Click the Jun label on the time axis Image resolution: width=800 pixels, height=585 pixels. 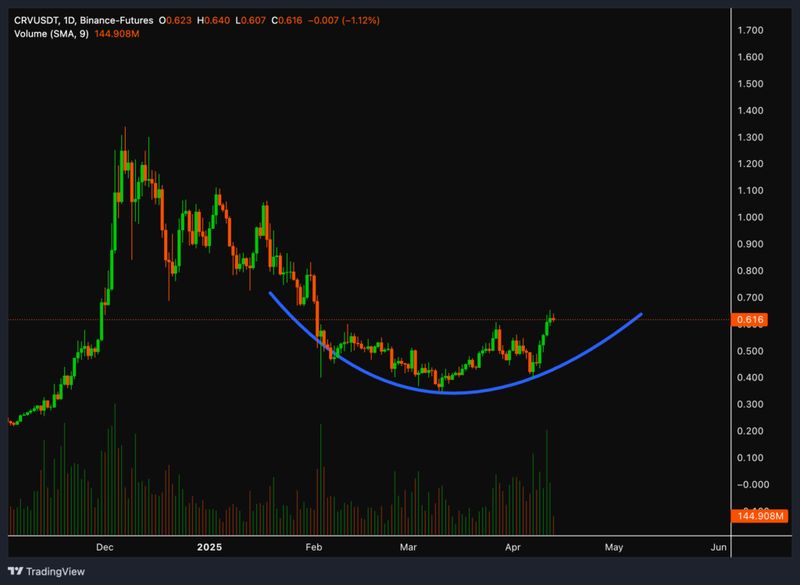coord(718,547)
